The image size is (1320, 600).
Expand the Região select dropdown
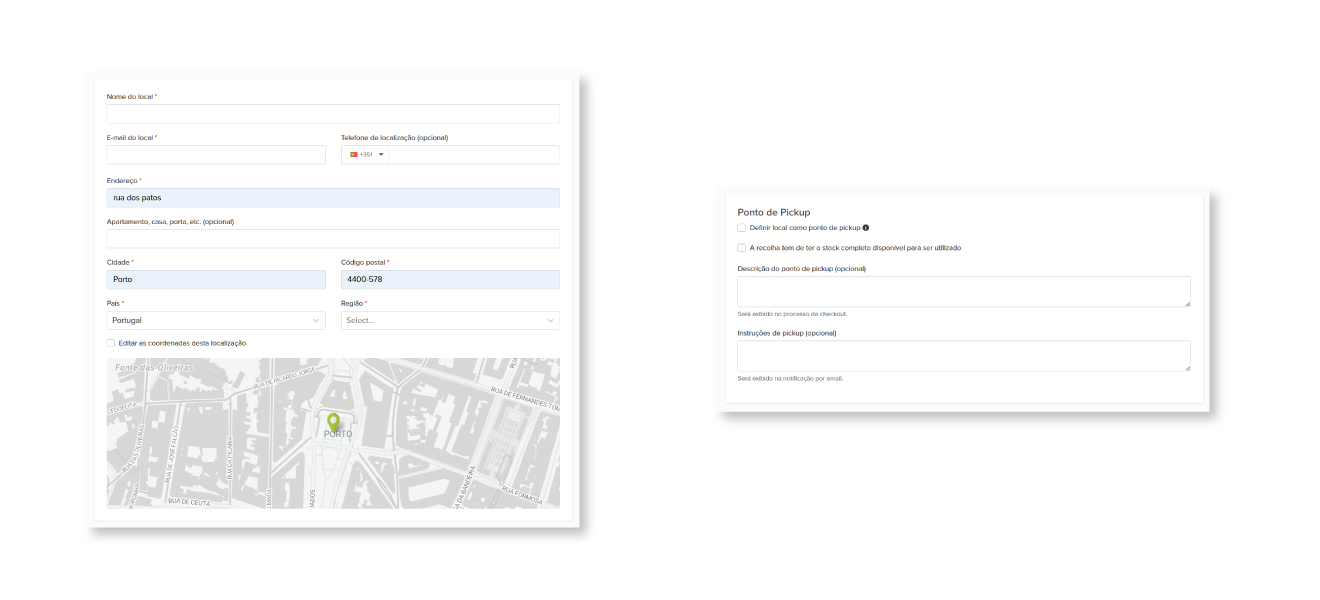click(x=450, y=320)
